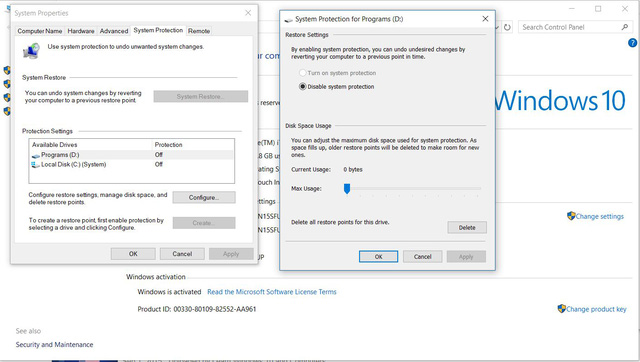Open Change settings link
The image size is (640, 362).
pos(600,216)
